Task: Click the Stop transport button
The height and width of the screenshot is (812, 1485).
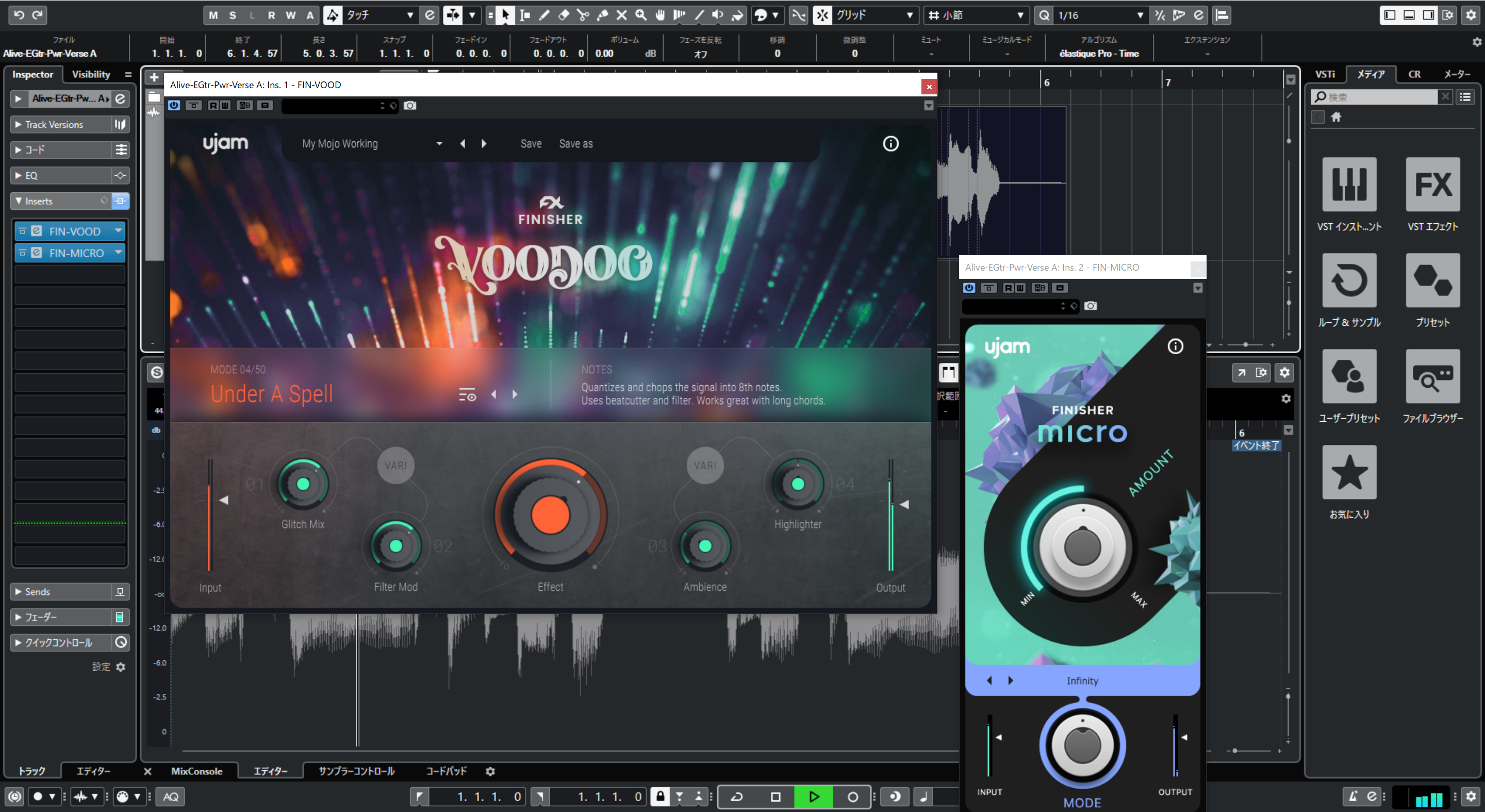Action: [x=775, y=797]
